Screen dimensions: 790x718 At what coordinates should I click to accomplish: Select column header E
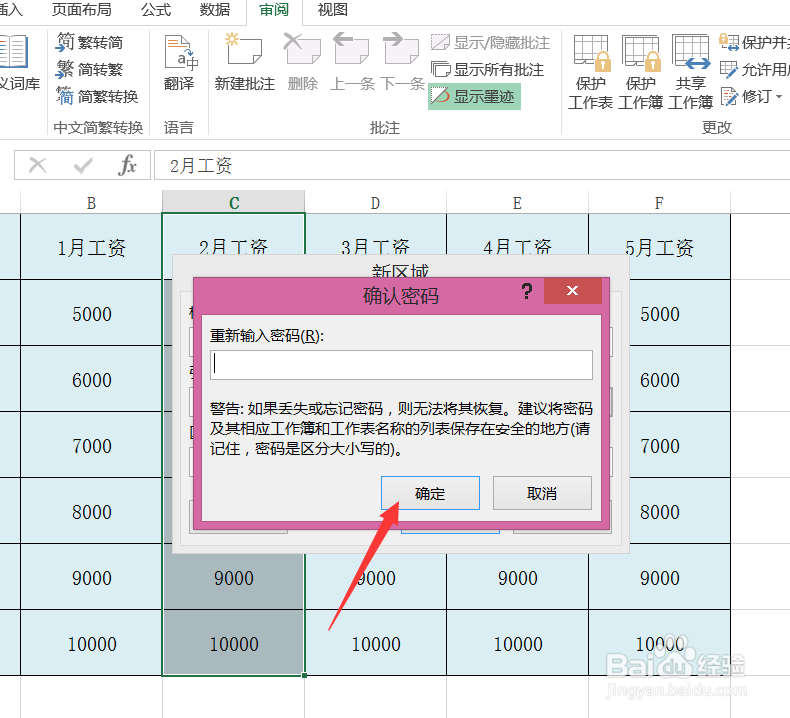(x=517, y=203)
